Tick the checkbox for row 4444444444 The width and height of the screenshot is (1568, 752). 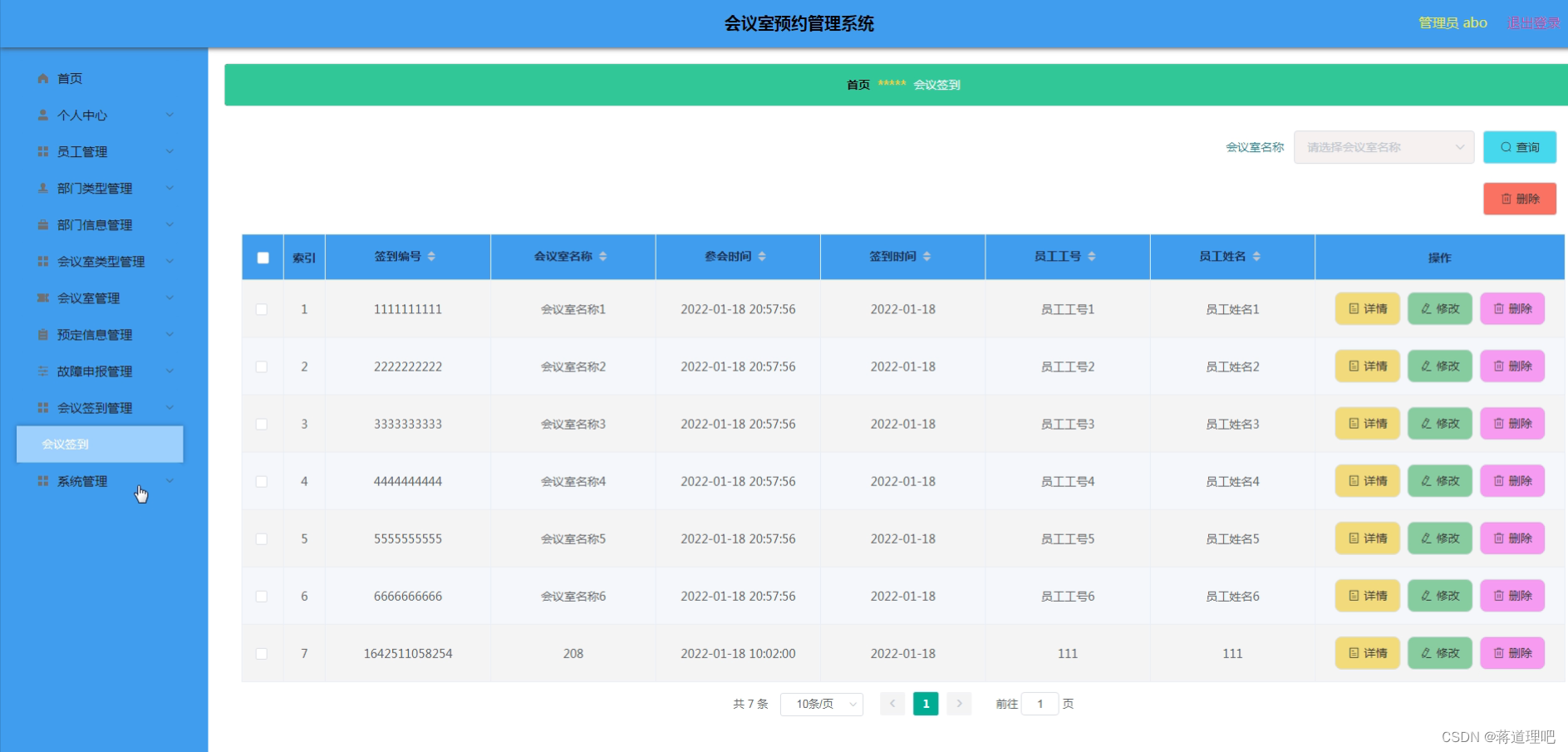coord(262,481)
